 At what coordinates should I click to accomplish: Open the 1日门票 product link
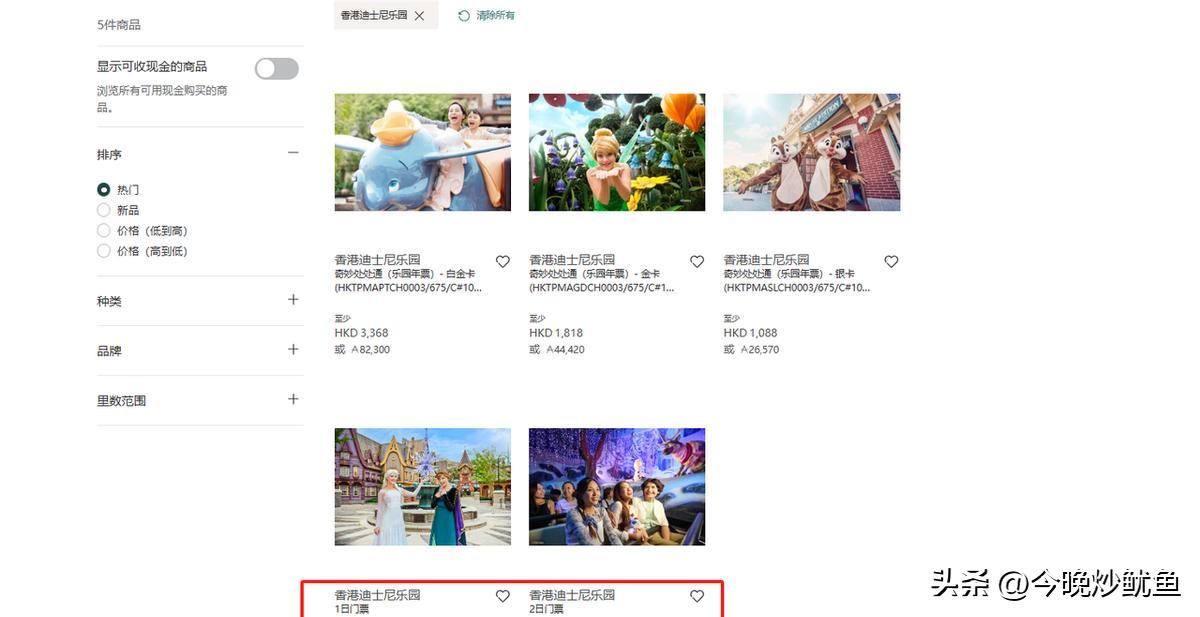(x=351, y=608)
